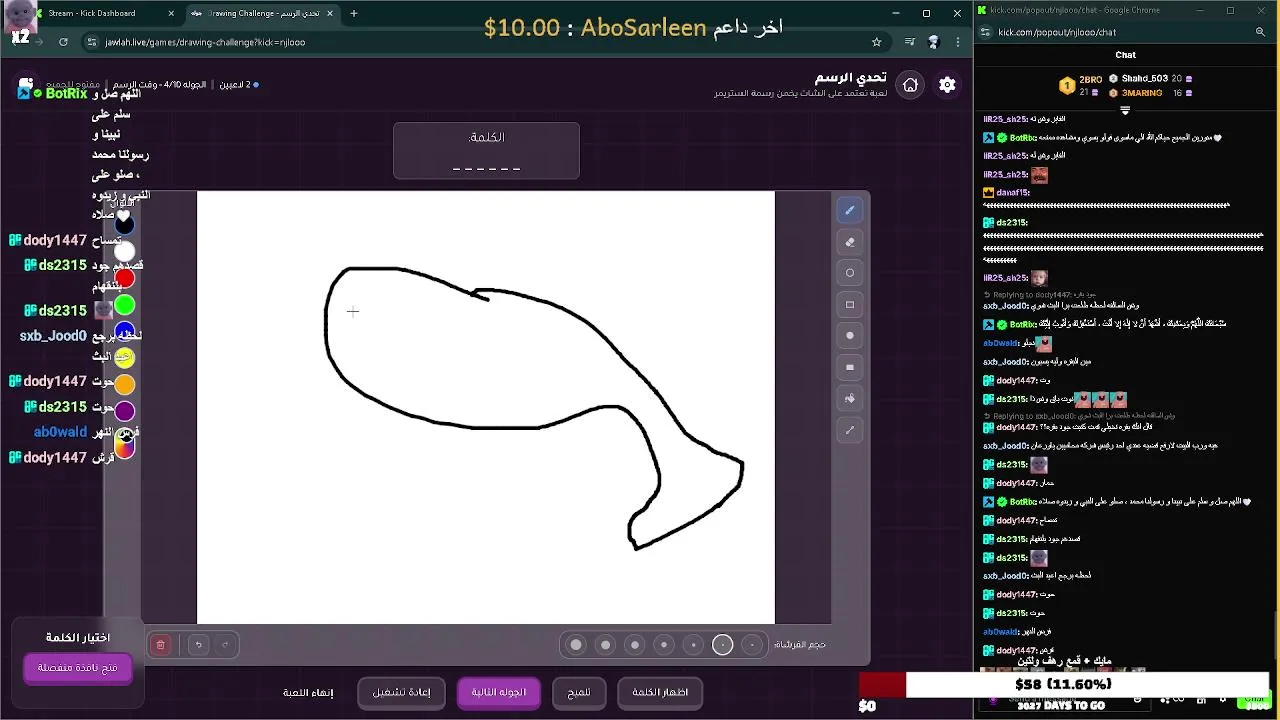Select the yellow color swatch
1280x720 pixels.
pyautogui.click(x=124, y=357)
